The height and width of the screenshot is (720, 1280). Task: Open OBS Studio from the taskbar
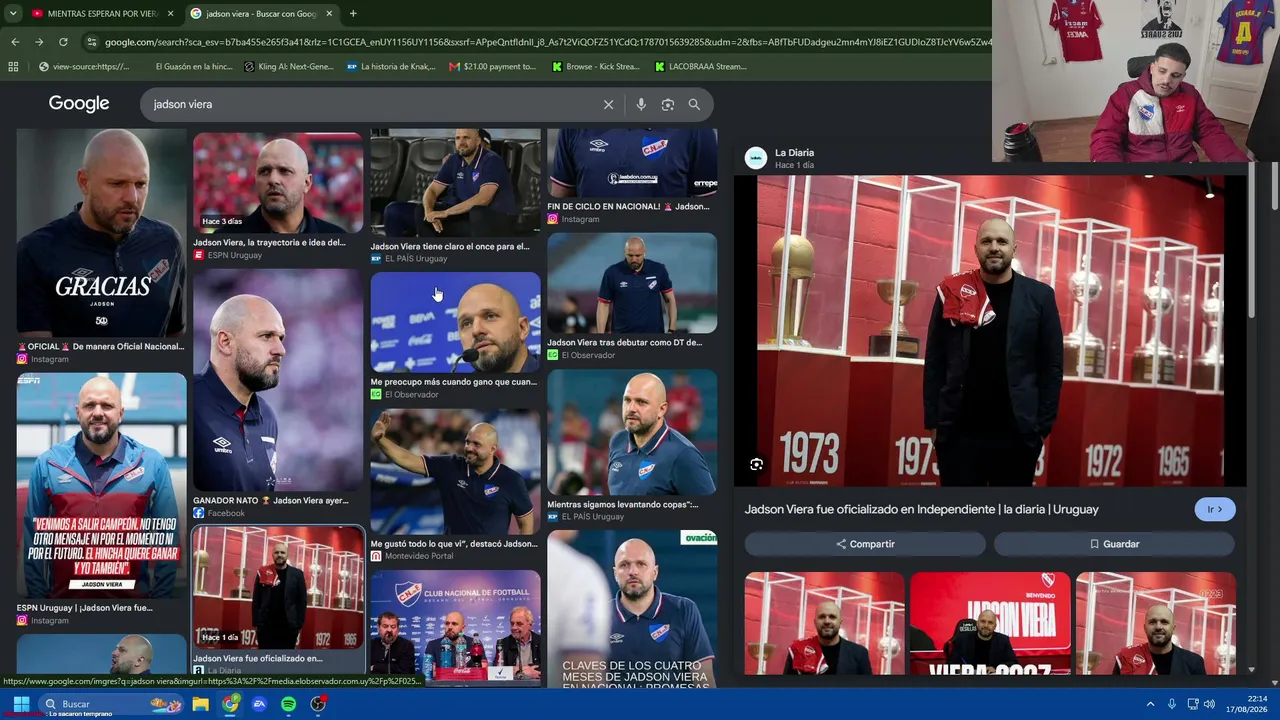point(318,704)
